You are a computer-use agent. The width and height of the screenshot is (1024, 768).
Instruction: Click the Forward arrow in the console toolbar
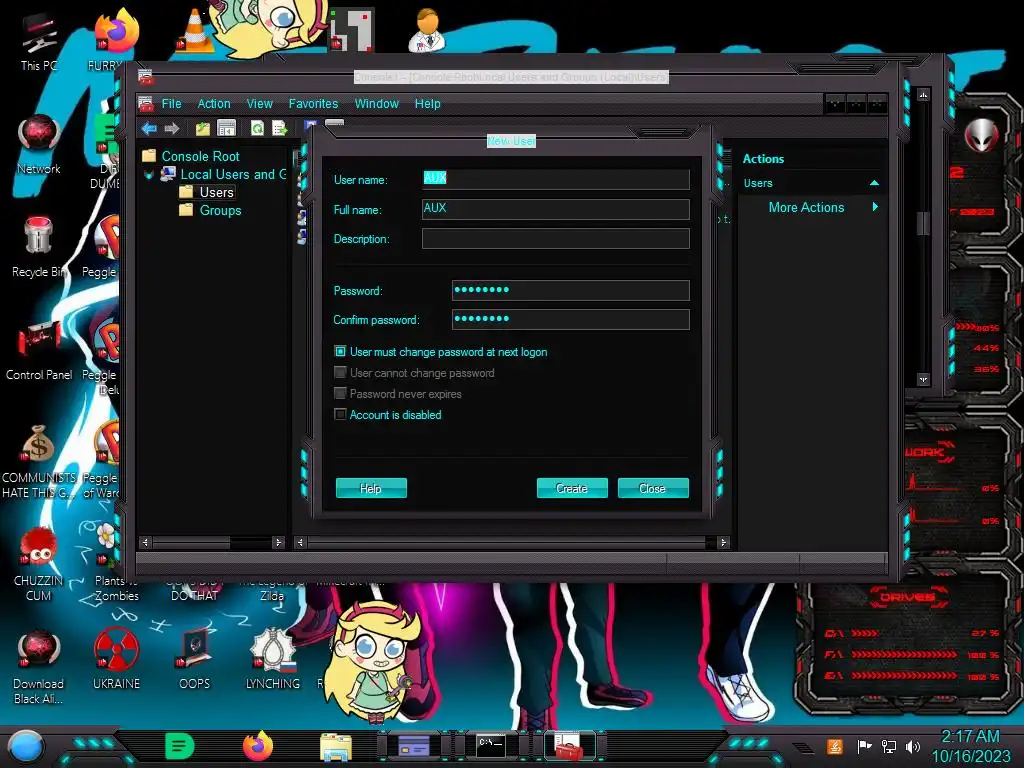coord(172,129)
